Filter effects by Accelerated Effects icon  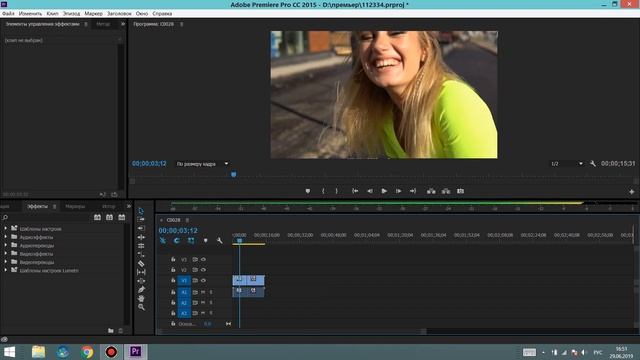click(97, 218)
